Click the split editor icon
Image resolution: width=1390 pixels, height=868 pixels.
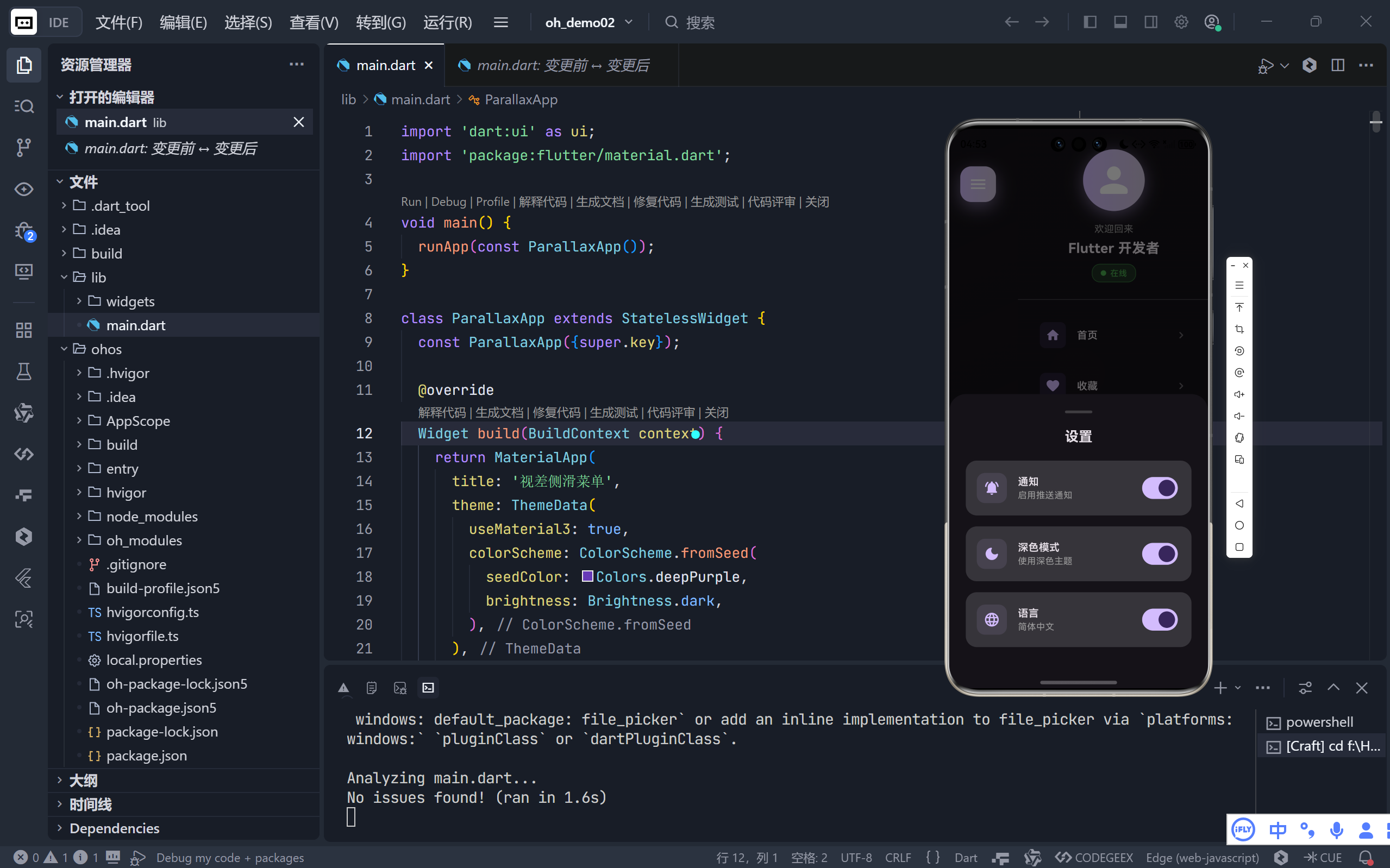[x=1337, y=65]
